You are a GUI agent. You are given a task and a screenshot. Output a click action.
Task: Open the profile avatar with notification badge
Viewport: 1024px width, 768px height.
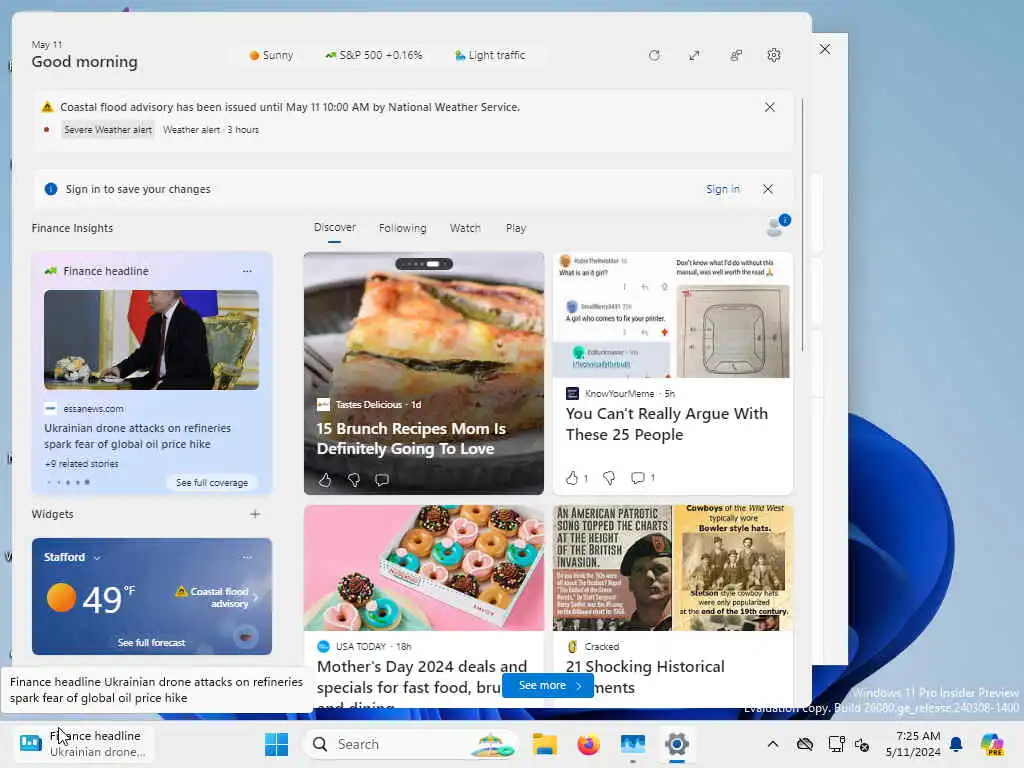(x=776, y=226)
